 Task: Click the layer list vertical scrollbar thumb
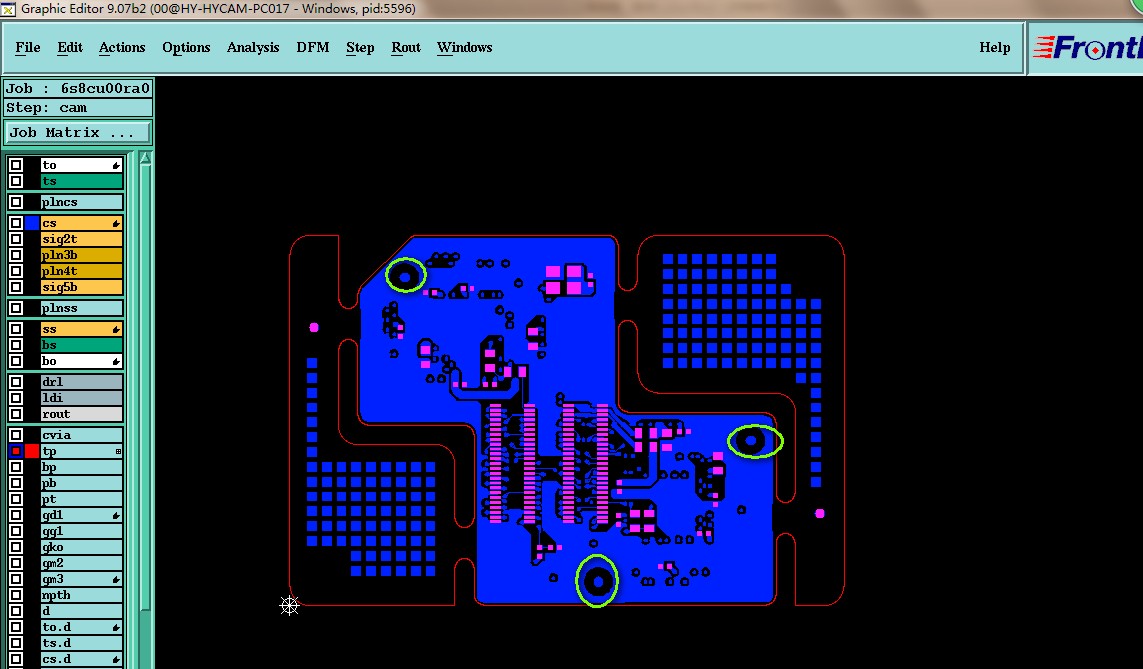pos(145,386)
